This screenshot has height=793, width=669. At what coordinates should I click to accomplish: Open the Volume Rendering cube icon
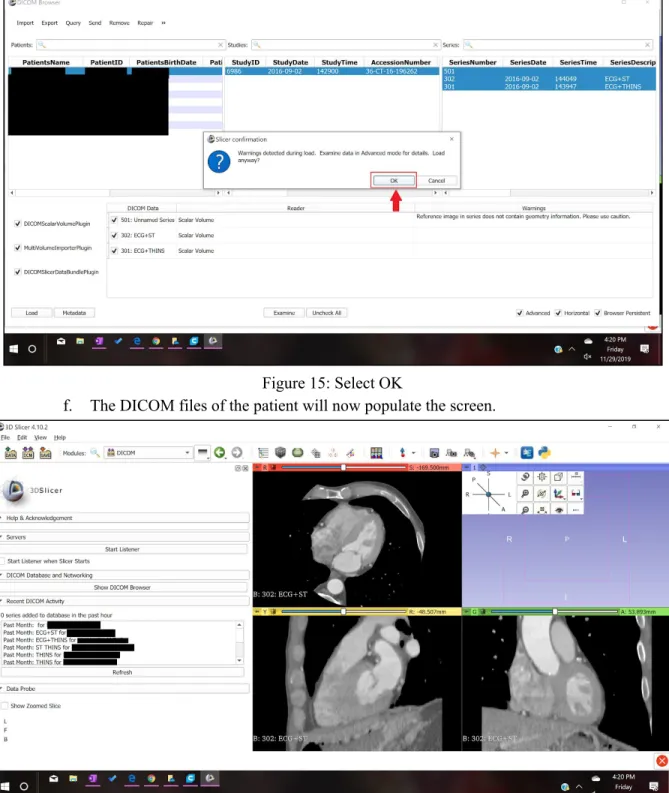280,453
